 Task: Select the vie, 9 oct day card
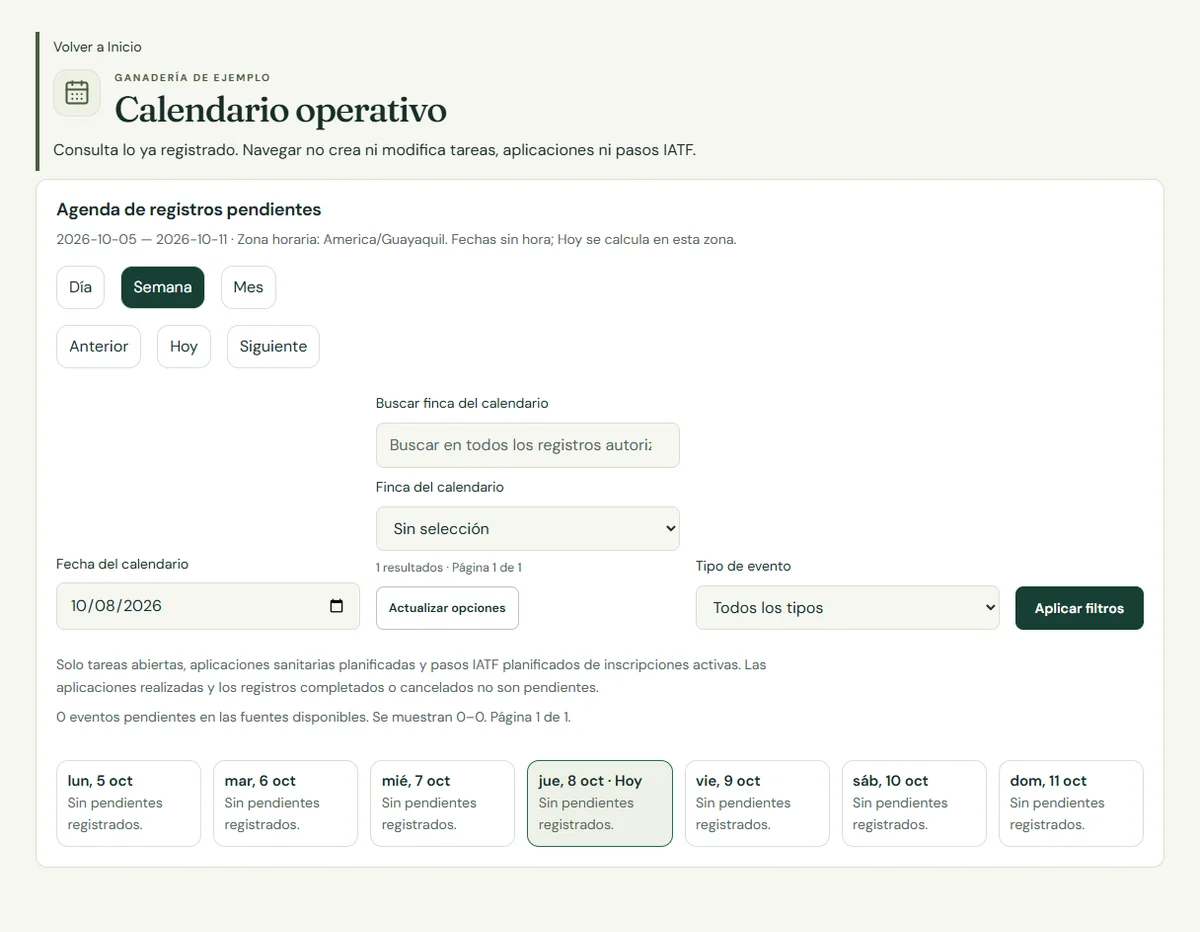point(757,803)
